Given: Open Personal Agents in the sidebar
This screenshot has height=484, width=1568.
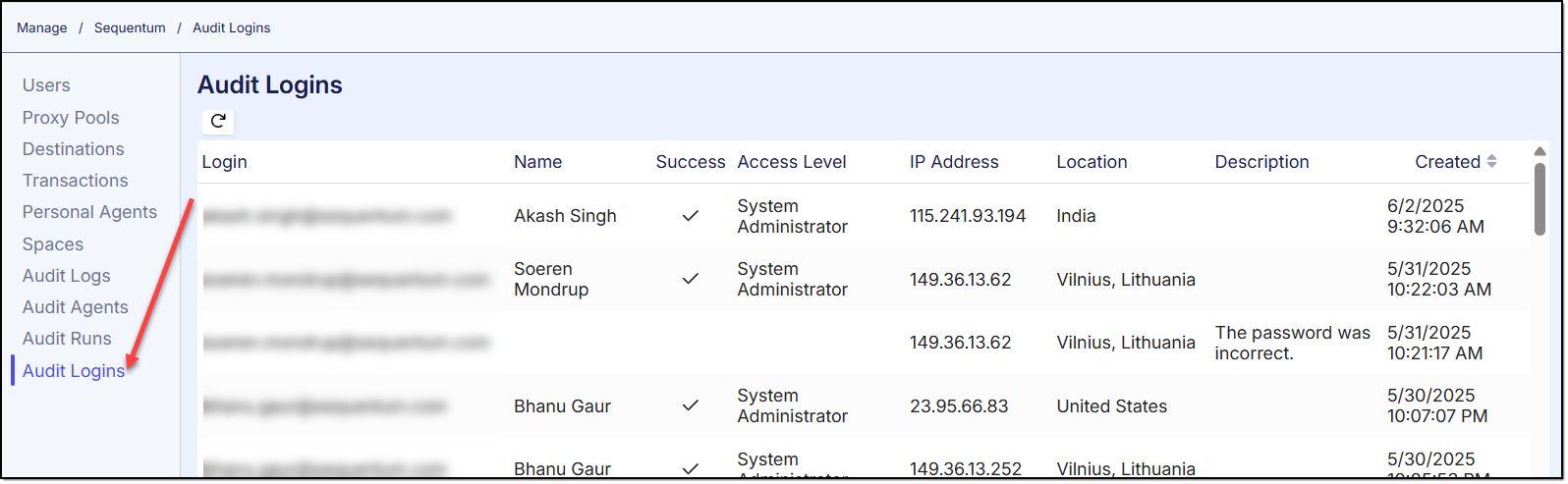Looking at the screenshot, I should 89,212.
